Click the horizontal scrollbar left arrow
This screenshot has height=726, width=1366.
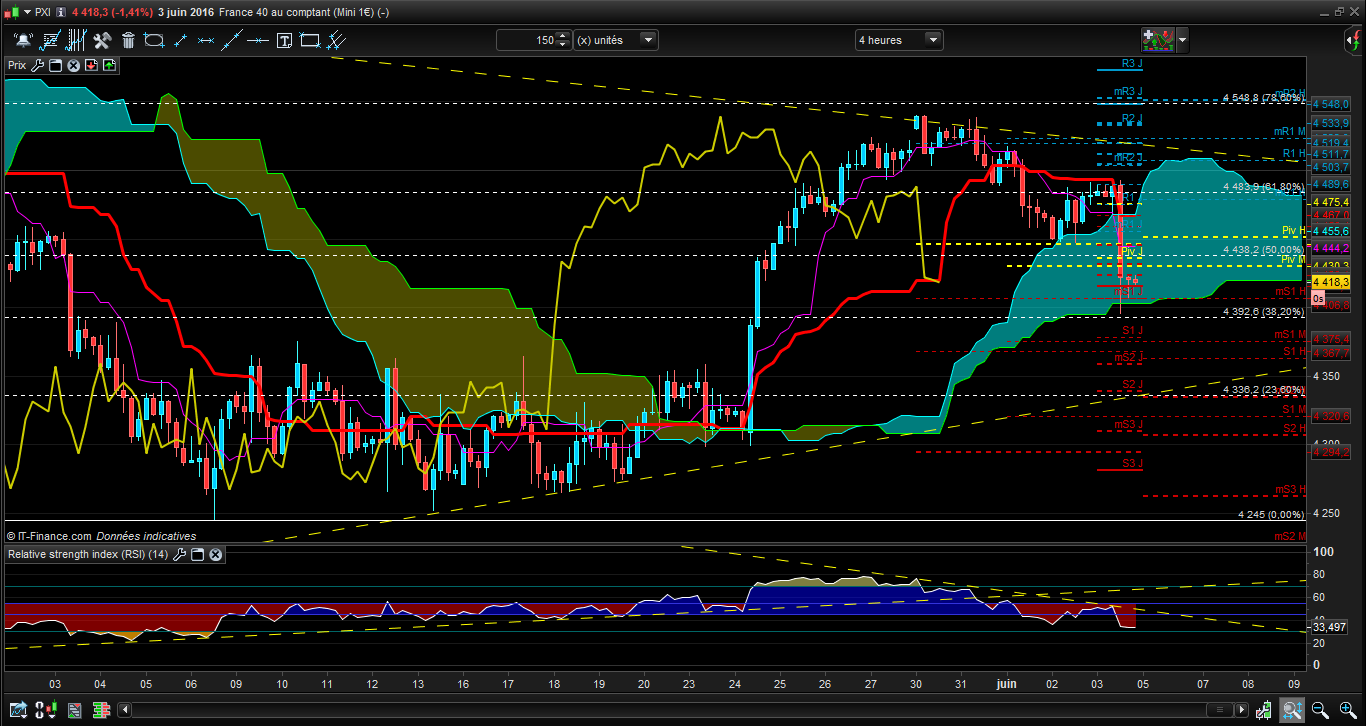point(124,711)
